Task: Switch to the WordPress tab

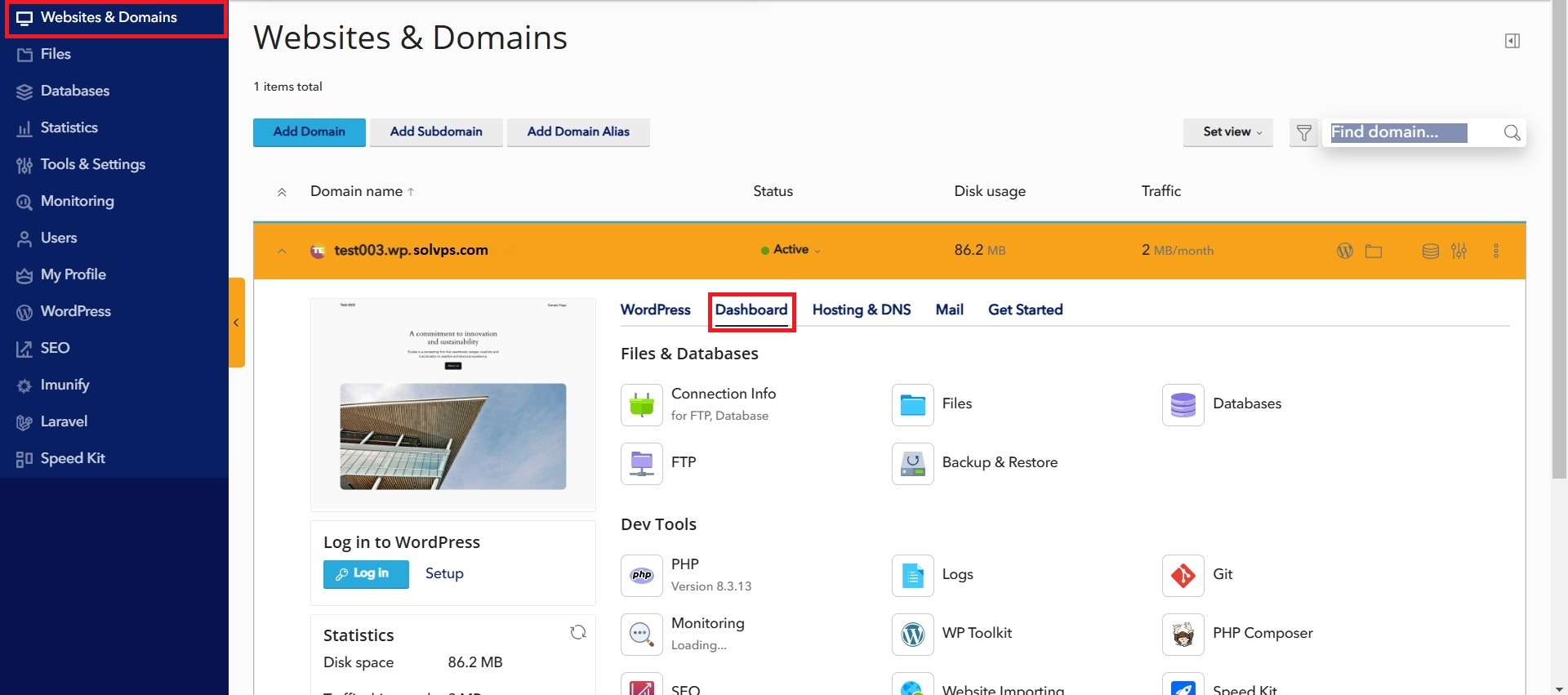Action: (656, 310)
